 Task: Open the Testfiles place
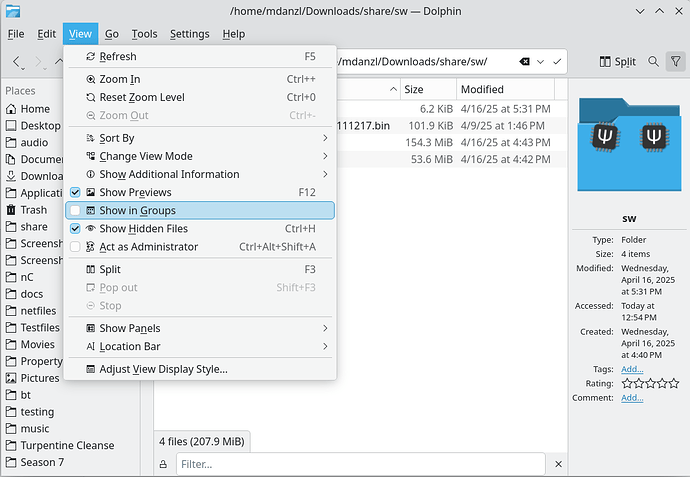coord(33,328)
